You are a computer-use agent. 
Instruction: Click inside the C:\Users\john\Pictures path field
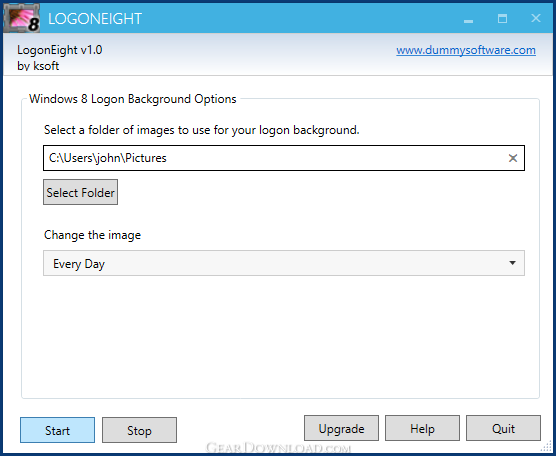[x=284, y=158]
